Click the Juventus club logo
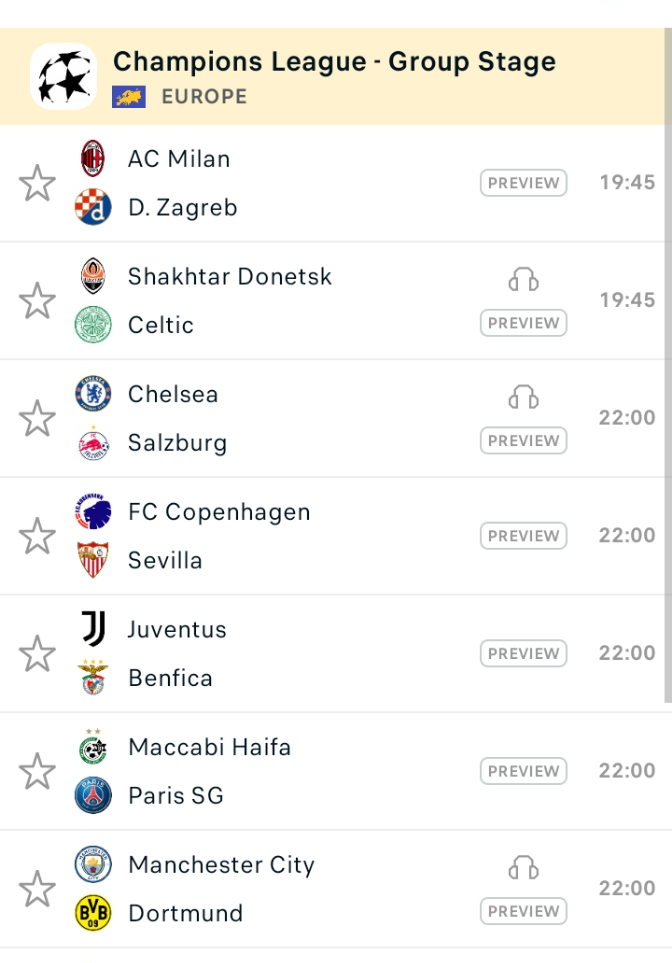Viewport: 672px width, 963px height. [x=93, y=628]
